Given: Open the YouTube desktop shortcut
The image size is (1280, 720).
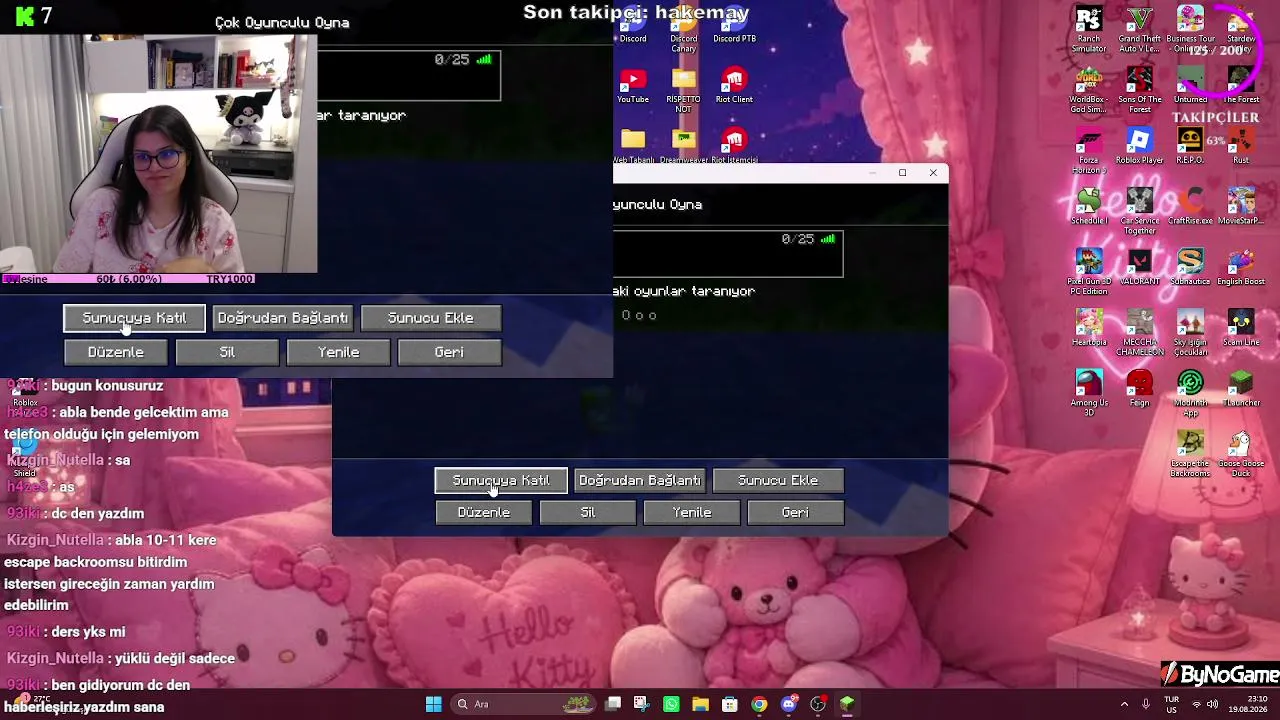Looking at the screenshot, I should click(x=633, y=86).
